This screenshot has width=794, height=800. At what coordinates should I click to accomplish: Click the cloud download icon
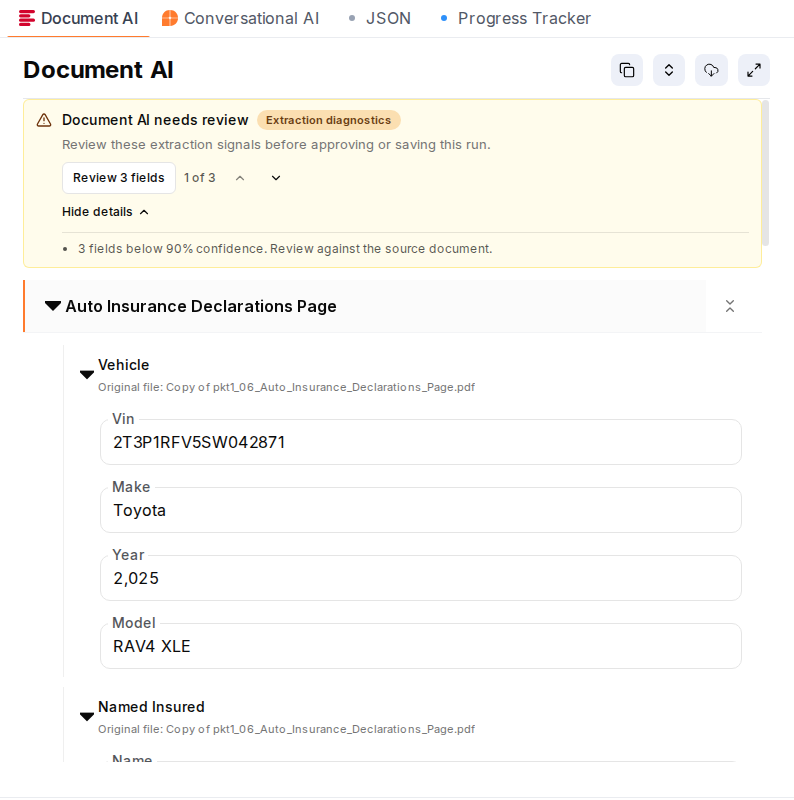click(x=711, y=70)
